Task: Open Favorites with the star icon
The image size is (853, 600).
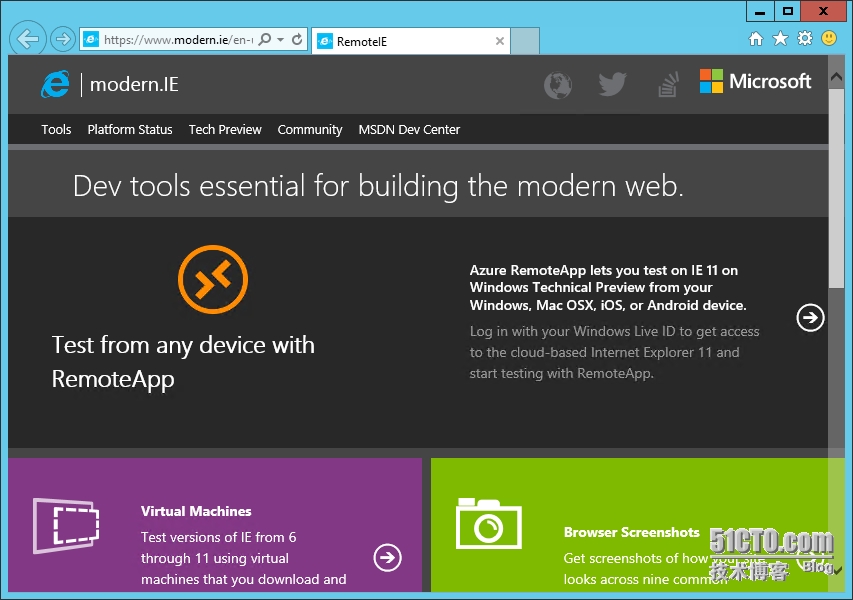Action: pos(780,39)
